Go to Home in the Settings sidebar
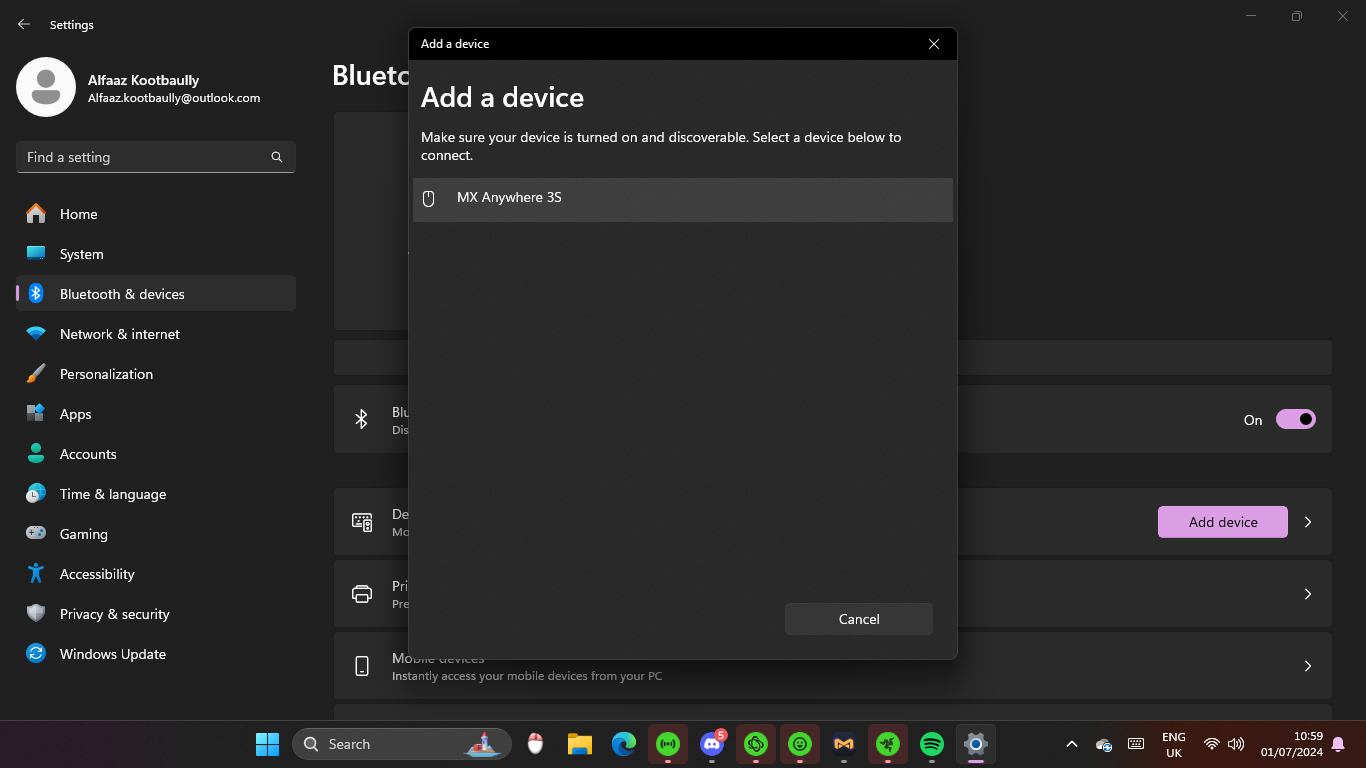This screenshot has width=1366, height=768. (156, 214)
